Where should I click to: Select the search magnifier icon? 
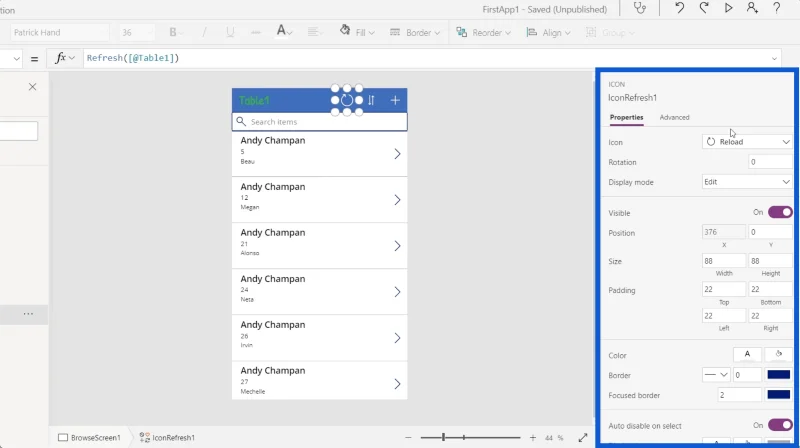tap(241, 121)
